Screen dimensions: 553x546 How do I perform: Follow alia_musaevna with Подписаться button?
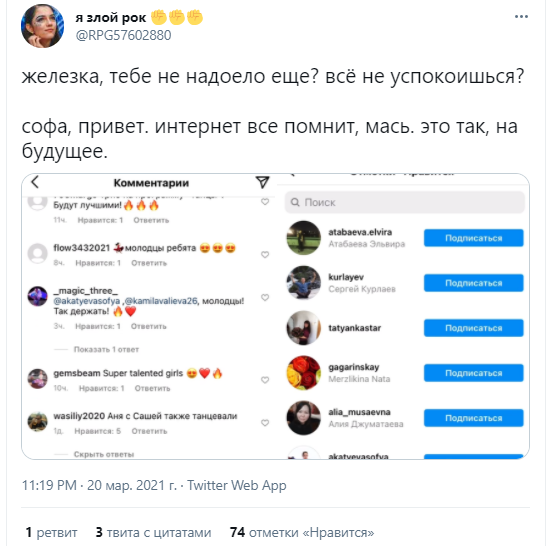(473, 418)
